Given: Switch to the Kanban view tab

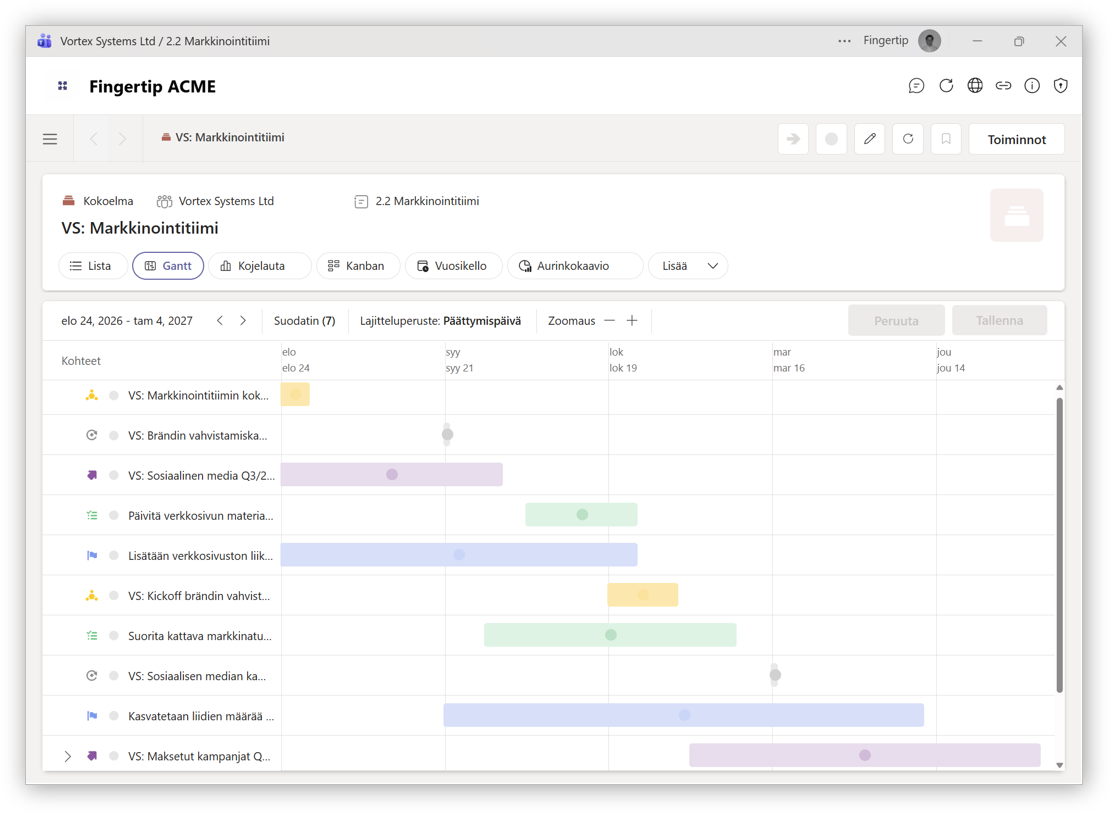Looking at the screenshot, I should coord(357,266).
